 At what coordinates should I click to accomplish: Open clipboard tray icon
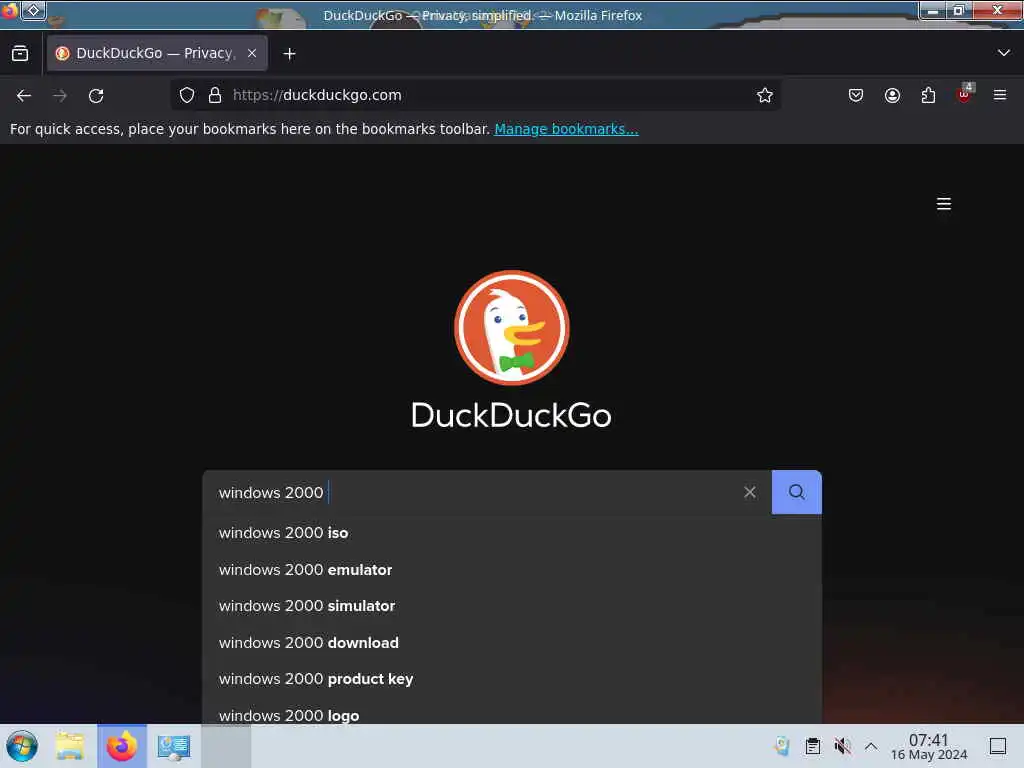[812, 746]
